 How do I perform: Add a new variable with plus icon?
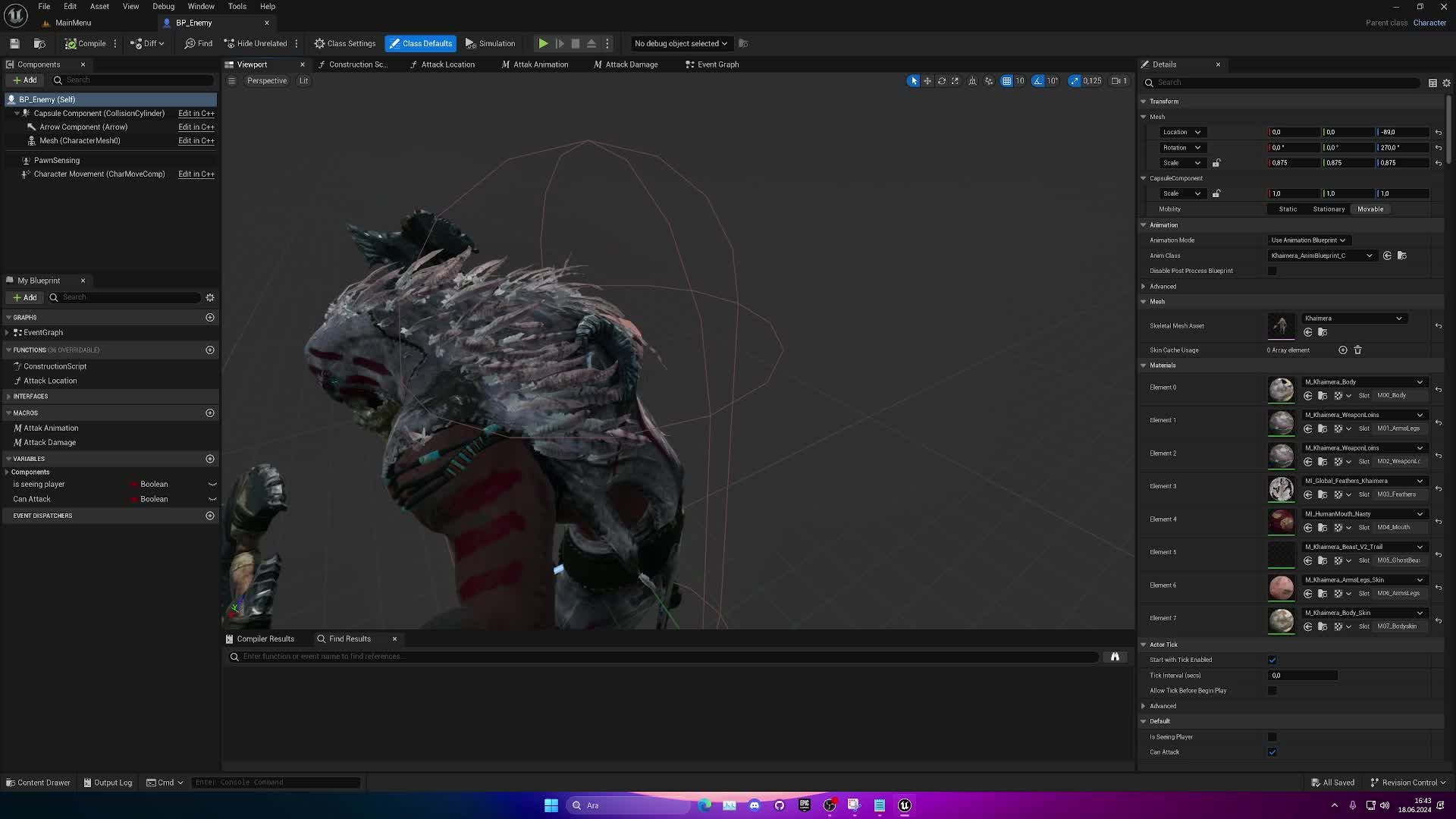[x=210, y=459]
